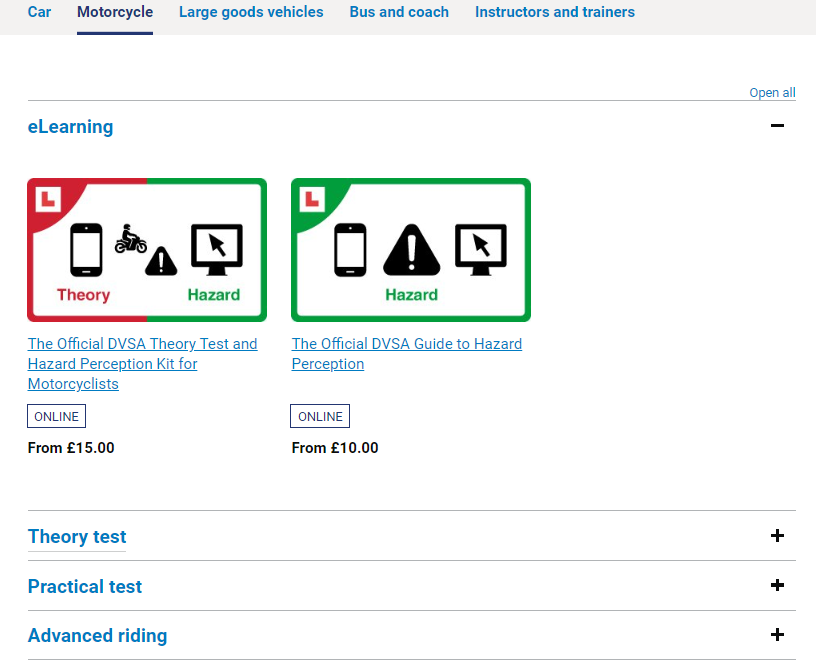This screenshot has width=816, height=672.
Task: Open the Instructors and trainers tab
Action: [x=555, y=12]
